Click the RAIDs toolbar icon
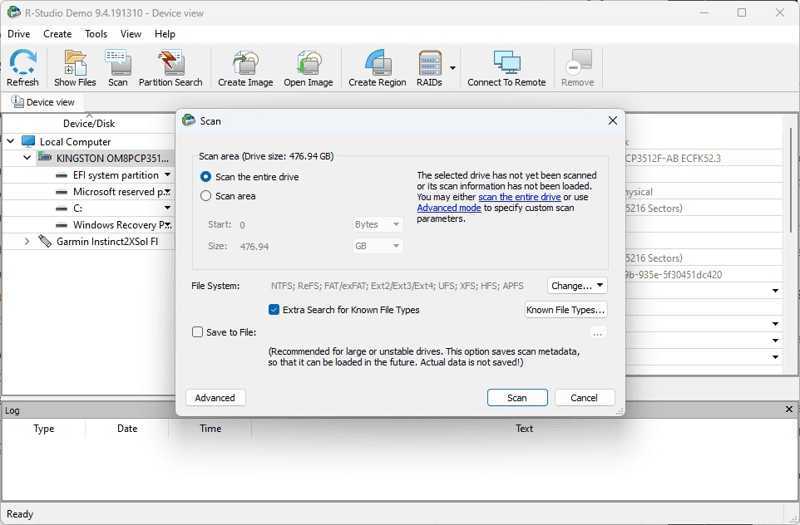Viewport: 800px width, 525px height. point(430,67)
